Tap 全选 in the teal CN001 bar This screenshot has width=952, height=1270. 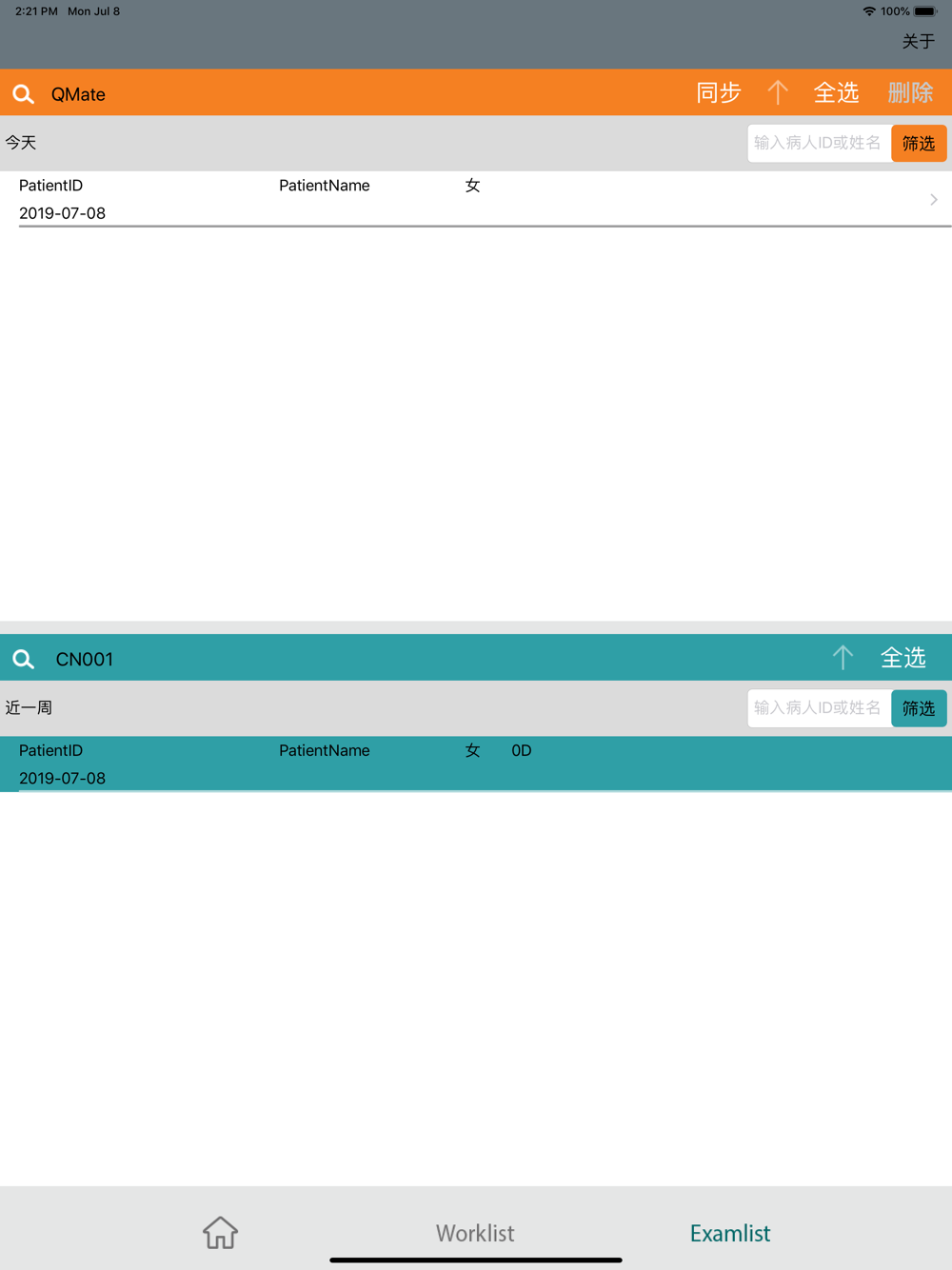[x=902, y=658]
